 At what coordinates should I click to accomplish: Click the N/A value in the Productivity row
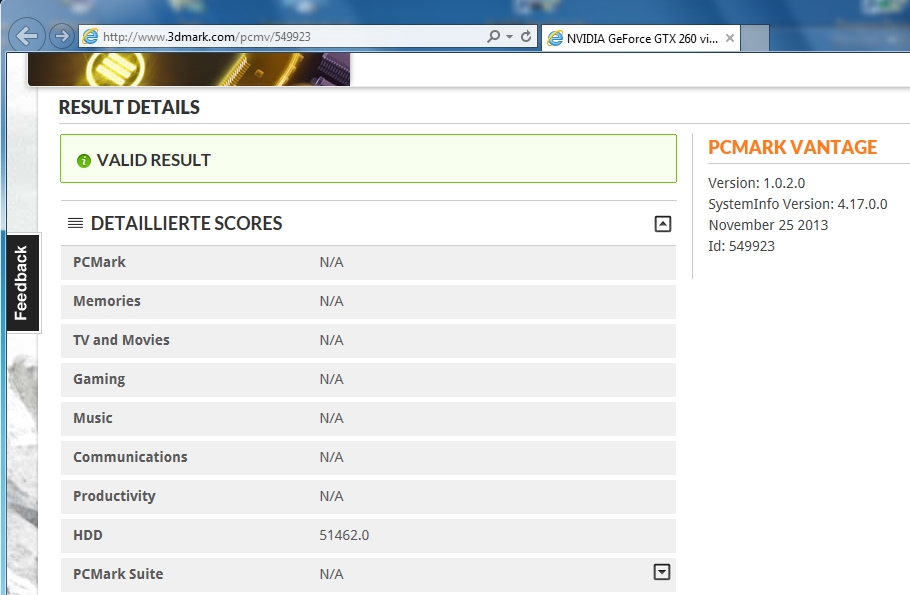pos(331,496)
